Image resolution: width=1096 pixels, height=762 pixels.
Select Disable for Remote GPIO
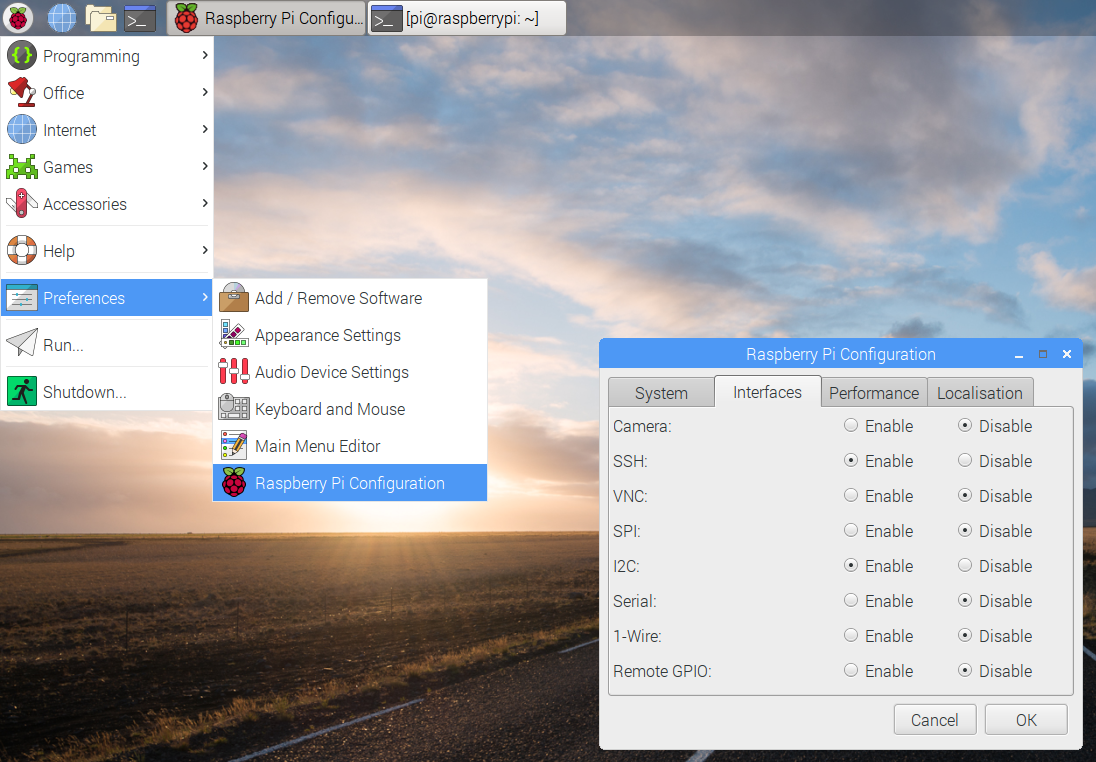[x=965, y=670]
